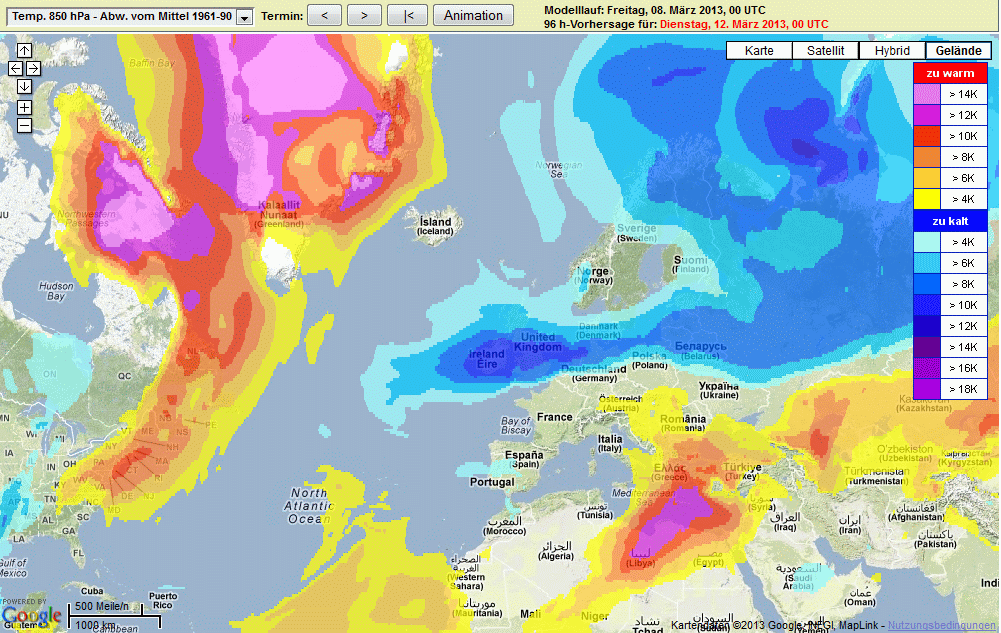Click the 'Suomi (Finland)' map label
Viewport: 1001px width, 633px height.
(x=691, y=265)
